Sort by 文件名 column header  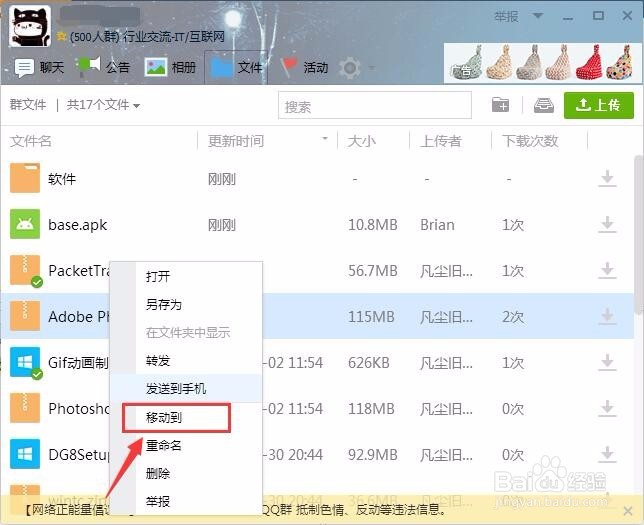coord(30,141)
